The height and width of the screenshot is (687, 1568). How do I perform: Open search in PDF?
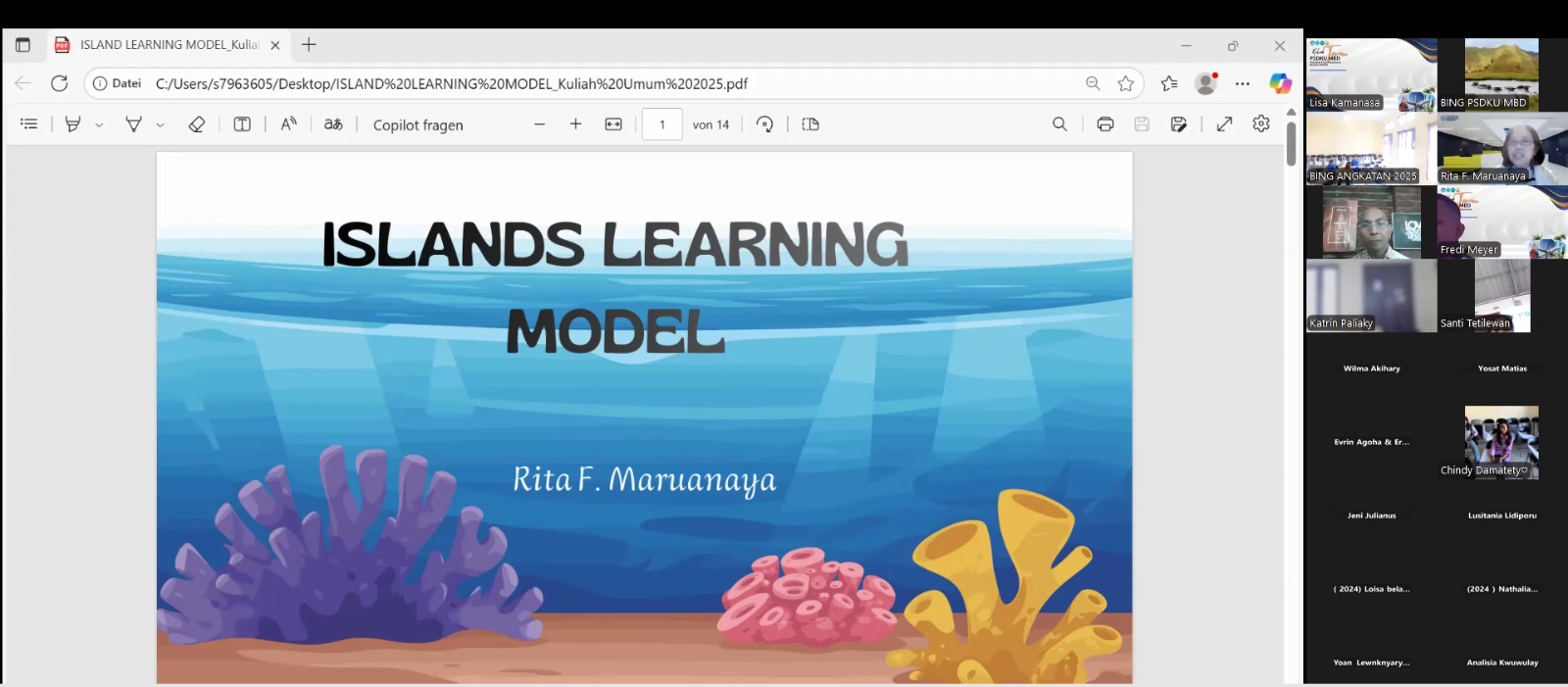click(1059, 124)
